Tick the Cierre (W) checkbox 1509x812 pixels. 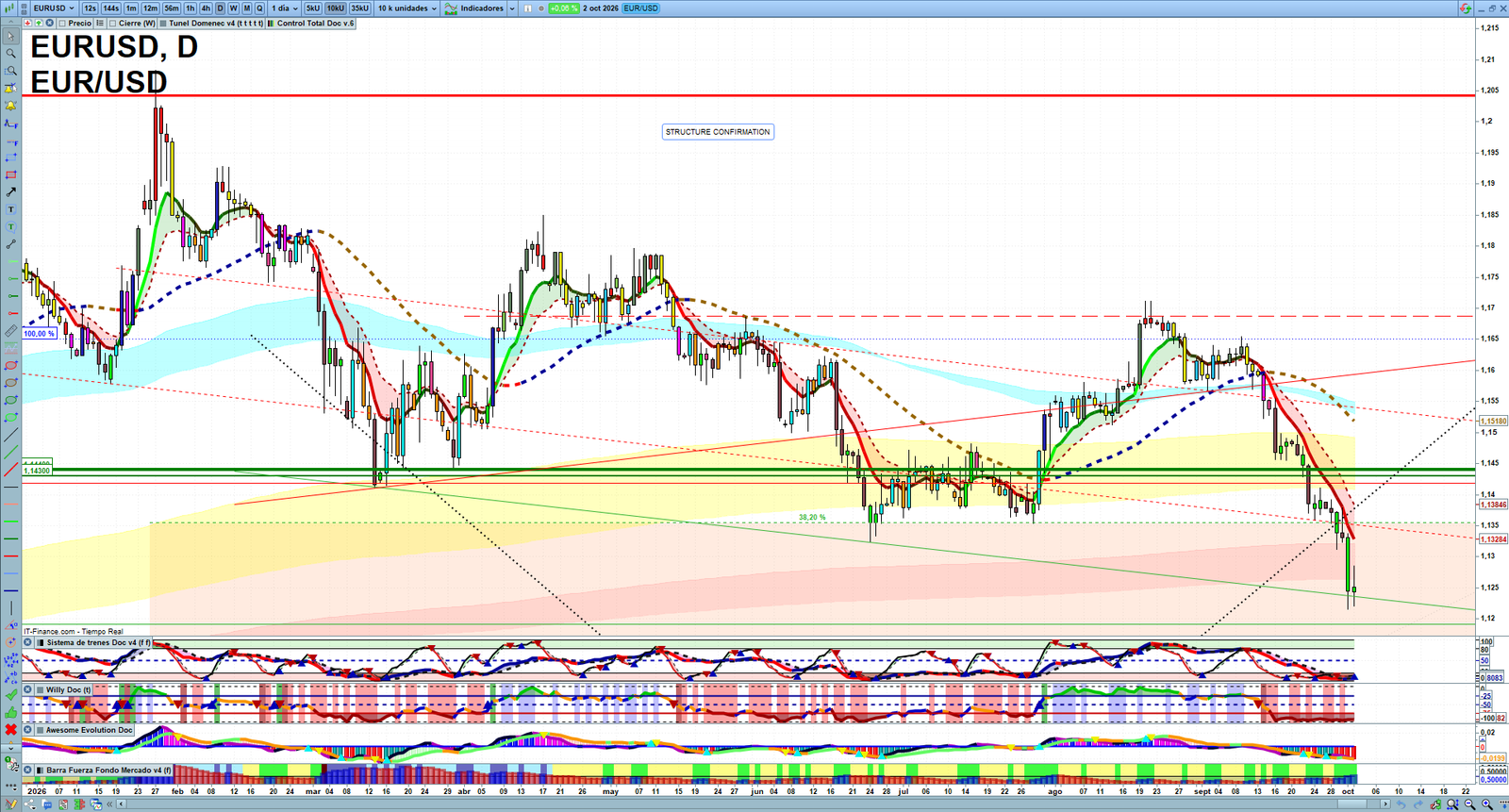[113, 24]
